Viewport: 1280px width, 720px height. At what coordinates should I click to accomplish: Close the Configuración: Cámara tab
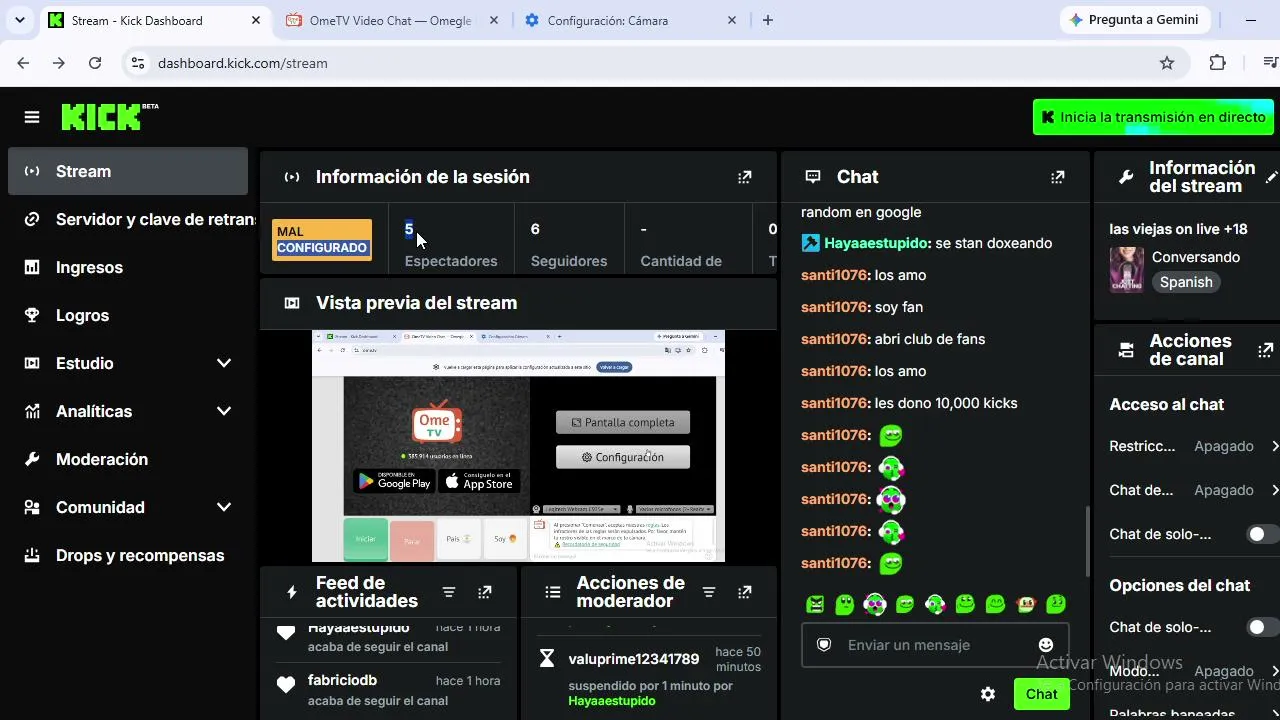(732, 20)
